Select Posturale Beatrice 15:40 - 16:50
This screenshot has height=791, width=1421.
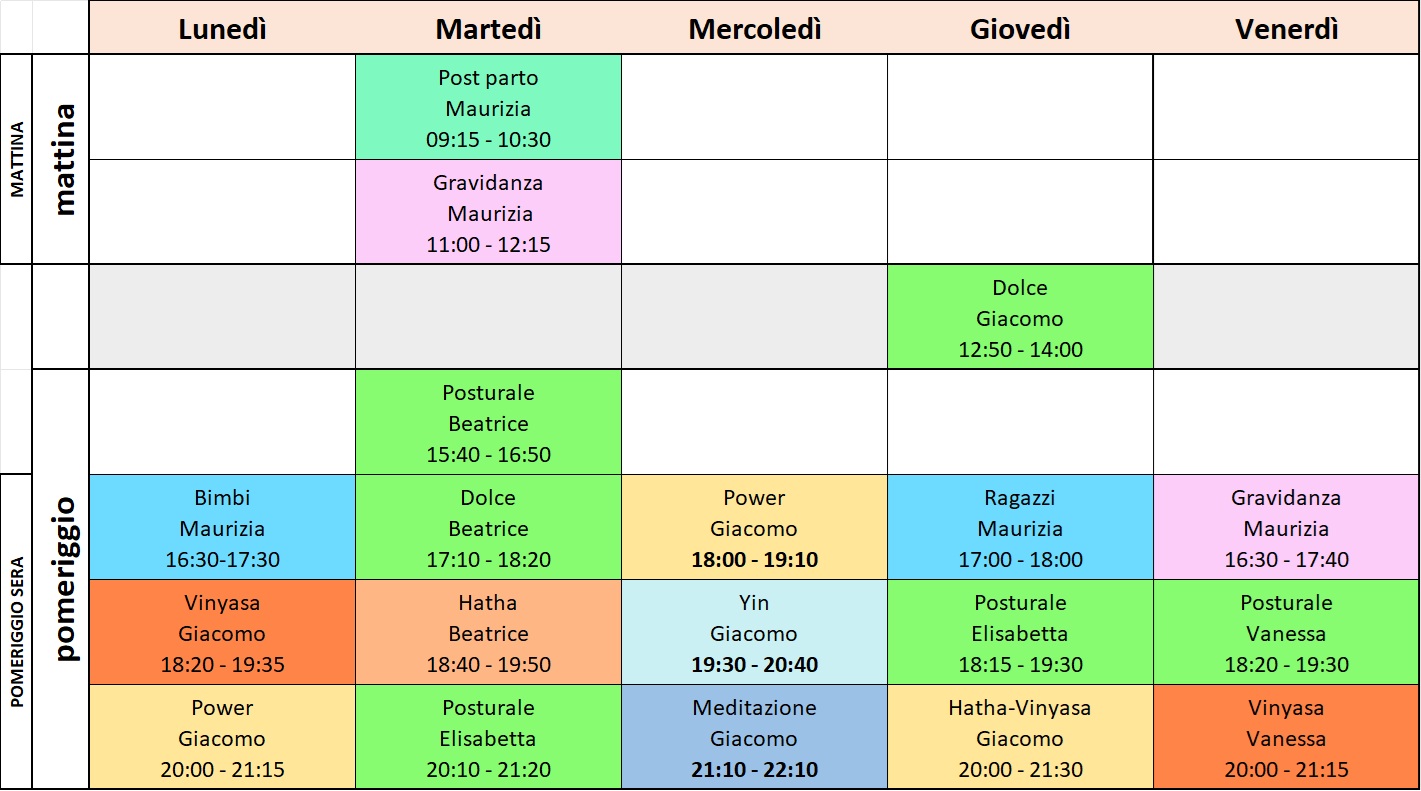(488, 422)
